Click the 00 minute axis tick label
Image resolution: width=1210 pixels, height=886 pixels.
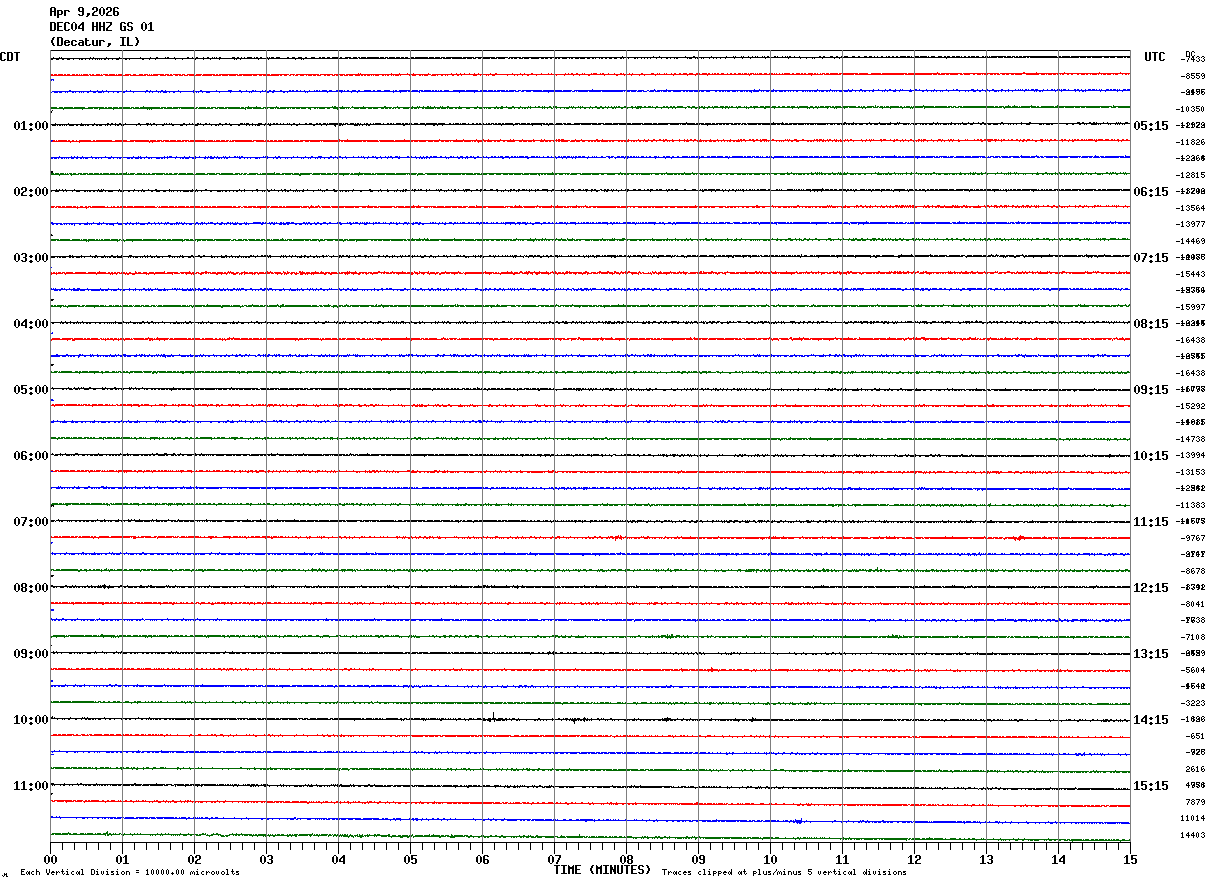coord(50,859)
